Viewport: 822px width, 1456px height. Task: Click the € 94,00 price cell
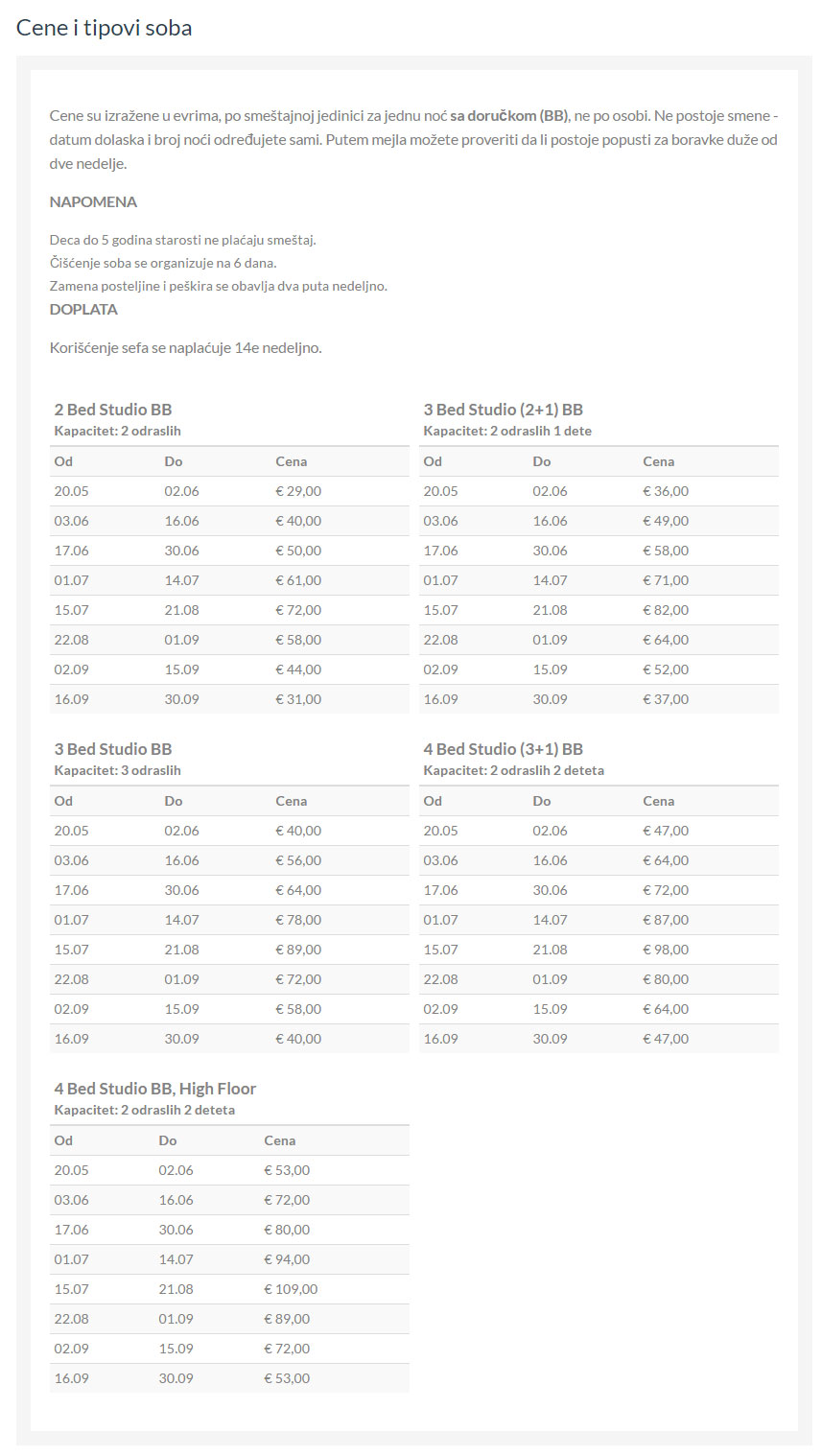coord(287,1259)
